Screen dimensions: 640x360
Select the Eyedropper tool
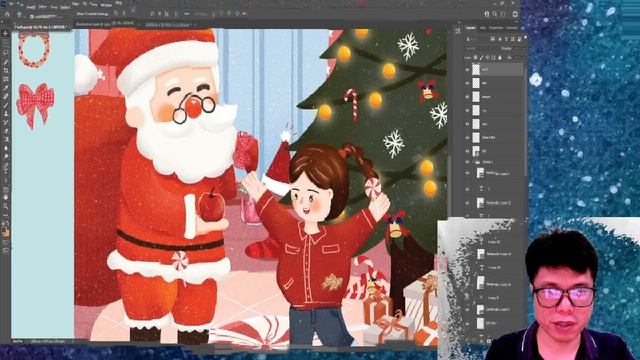point(5,87)
